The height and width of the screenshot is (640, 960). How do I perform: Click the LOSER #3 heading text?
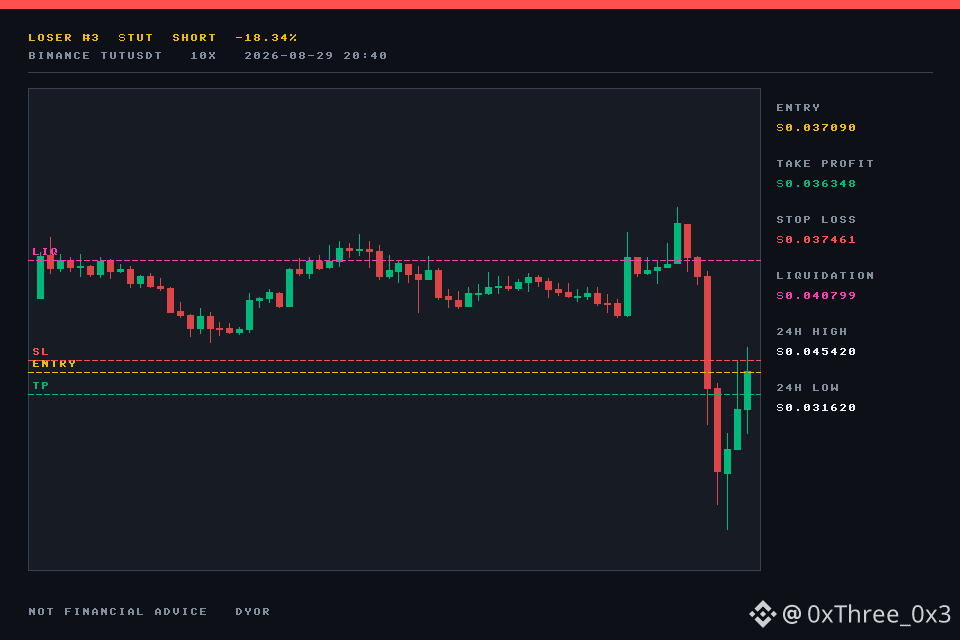(64, 38)
